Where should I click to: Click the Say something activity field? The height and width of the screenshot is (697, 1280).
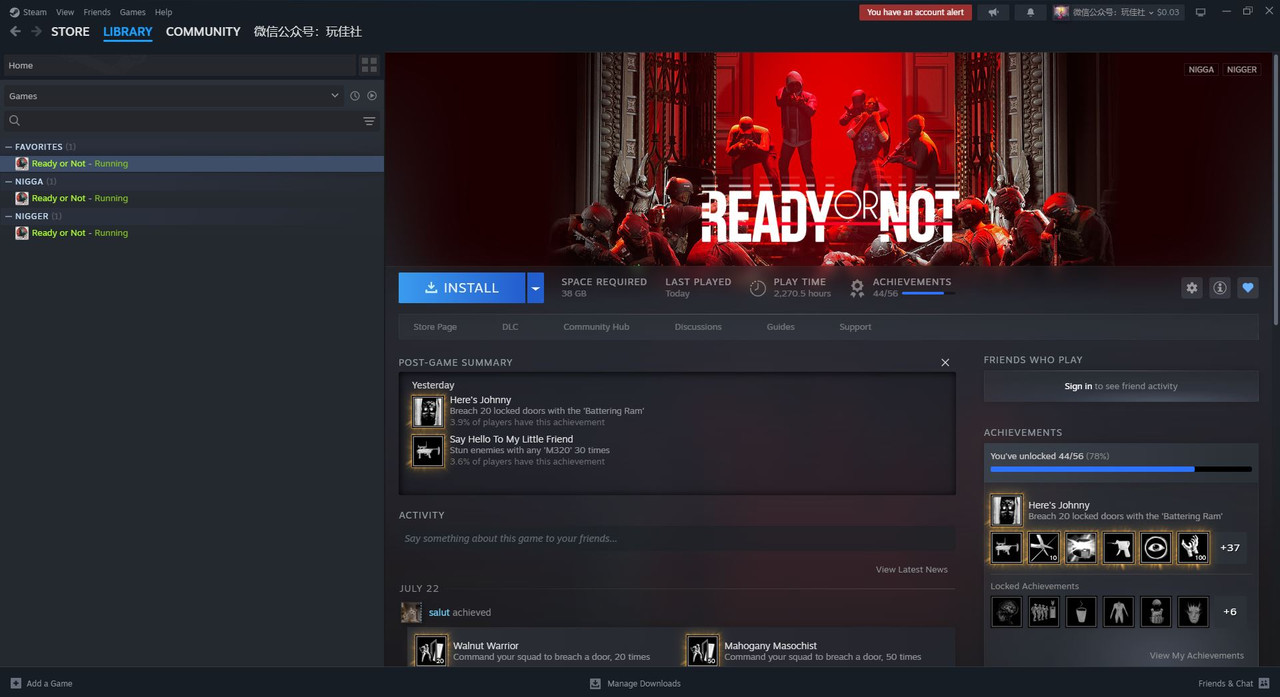(677, 539)
